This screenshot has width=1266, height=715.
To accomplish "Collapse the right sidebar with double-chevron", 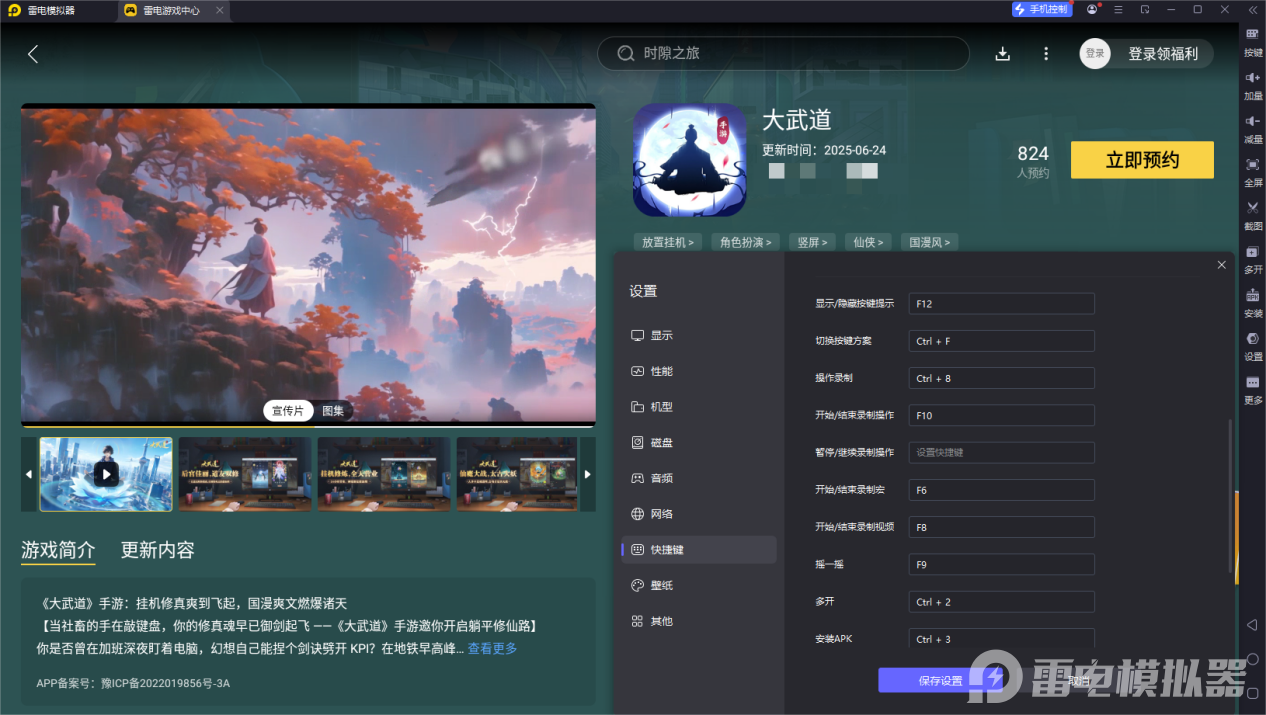I will tap(1252, 9).
